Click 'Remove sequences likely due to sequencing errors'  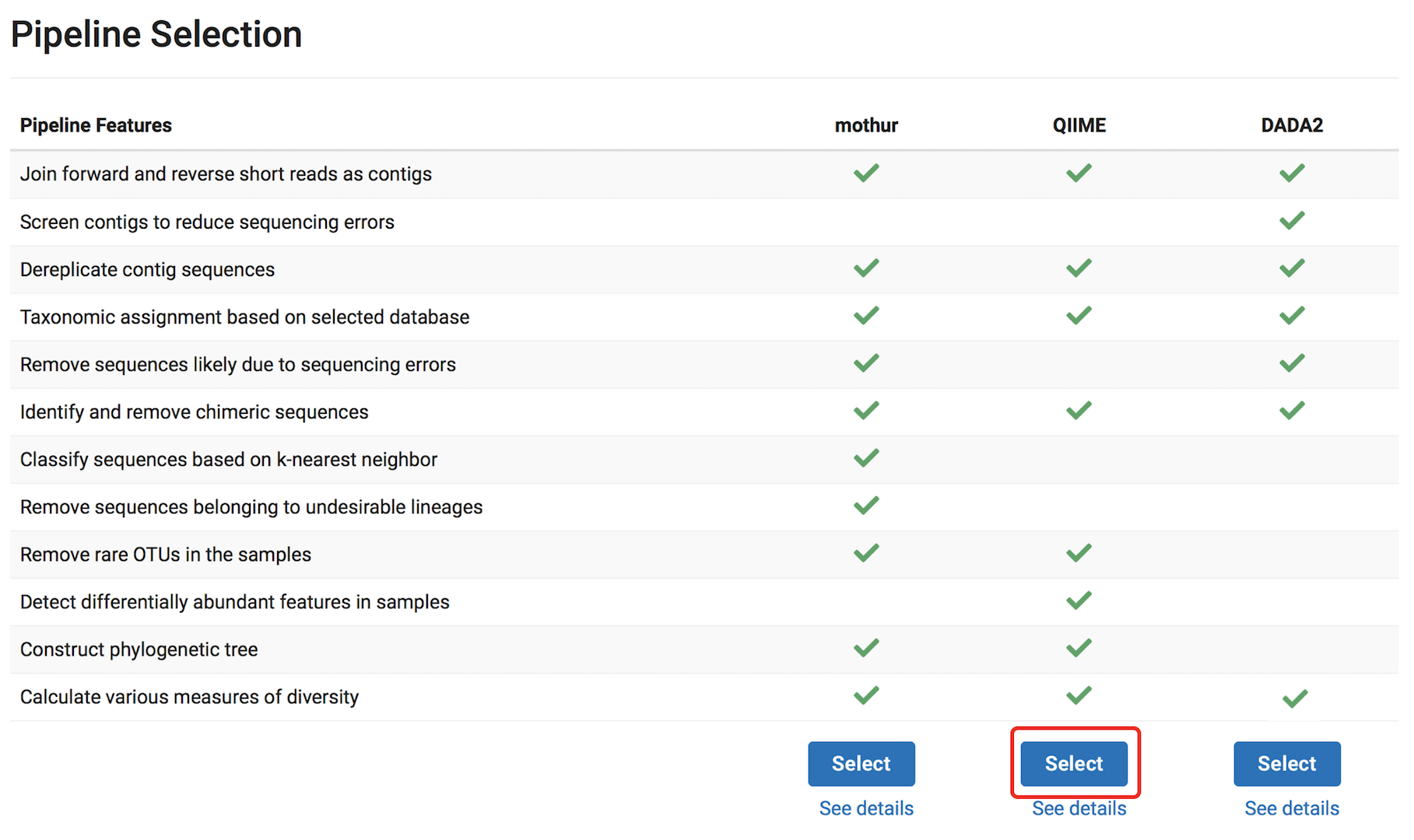point(238,365)
